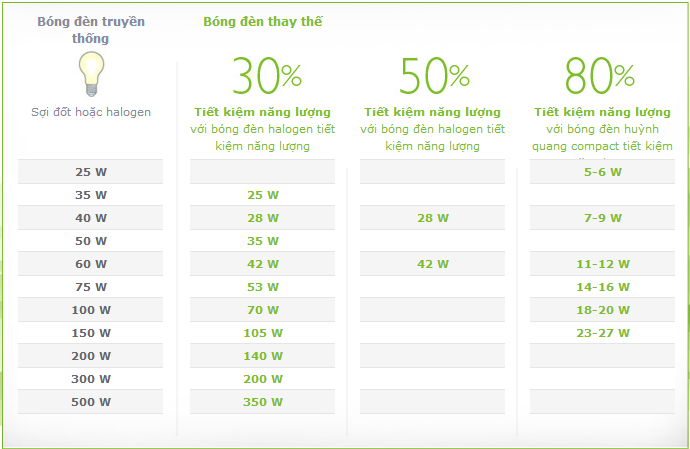Click the 18-20 W cell
Screen dimensions: 690x449
(x=603, y=310)
